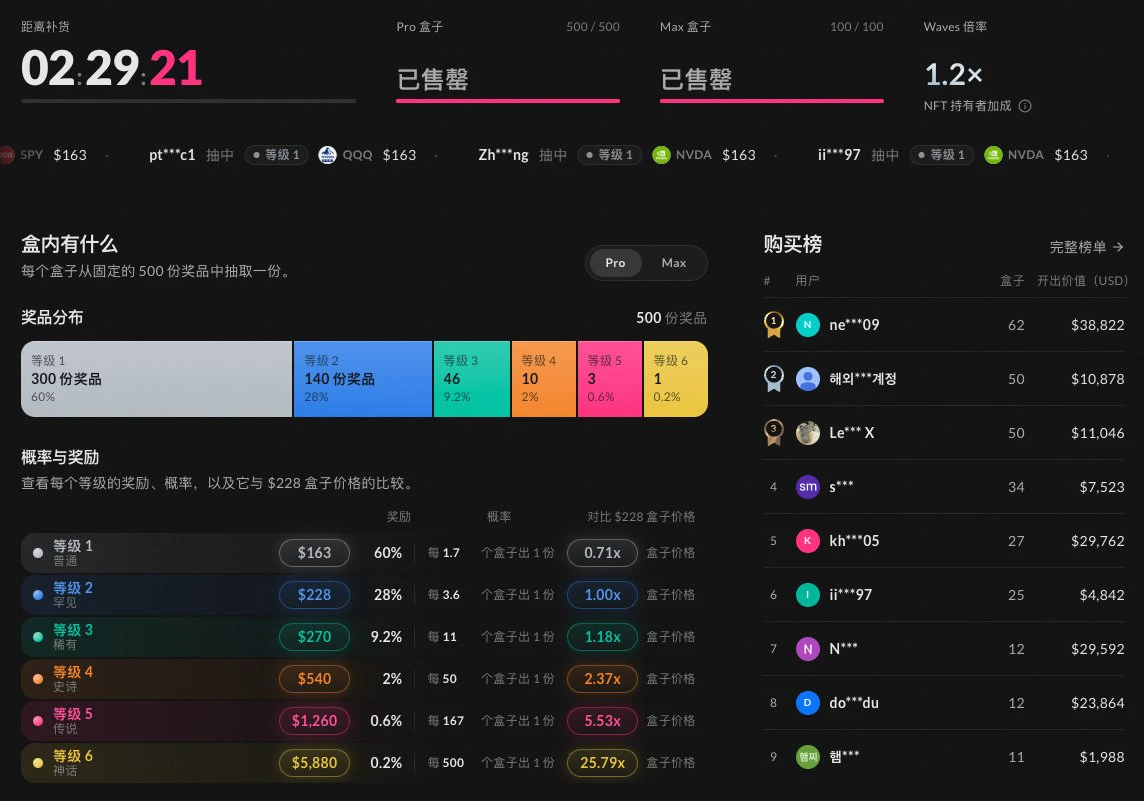This screenshot has width=1144, height=801.
Task: Click the 02:29:21 restock countdown
Action: click(x=112, y=69)
